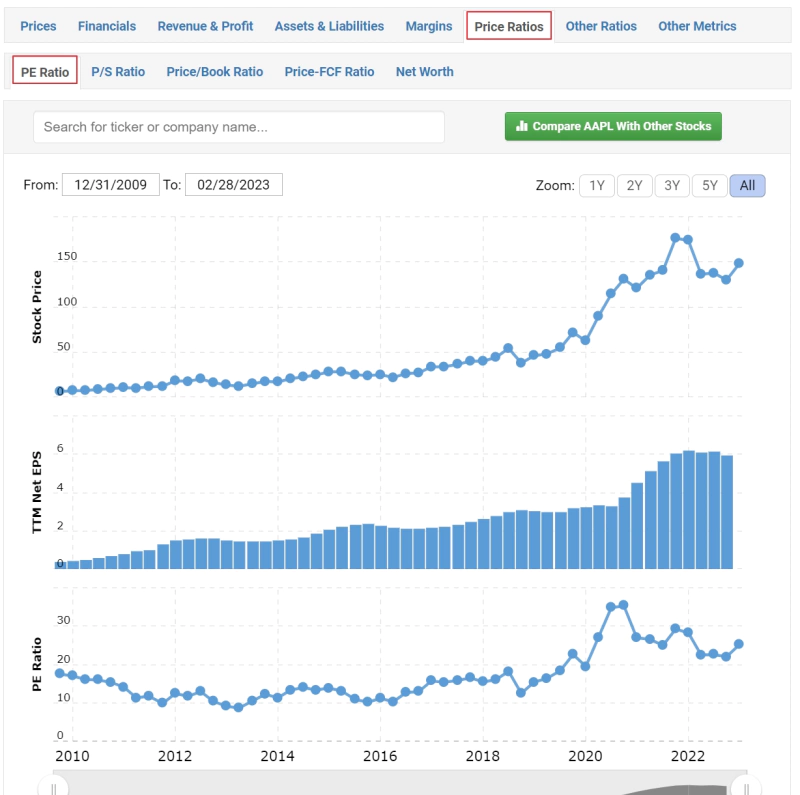Click the 2016 x-axis label

[380, 756]
